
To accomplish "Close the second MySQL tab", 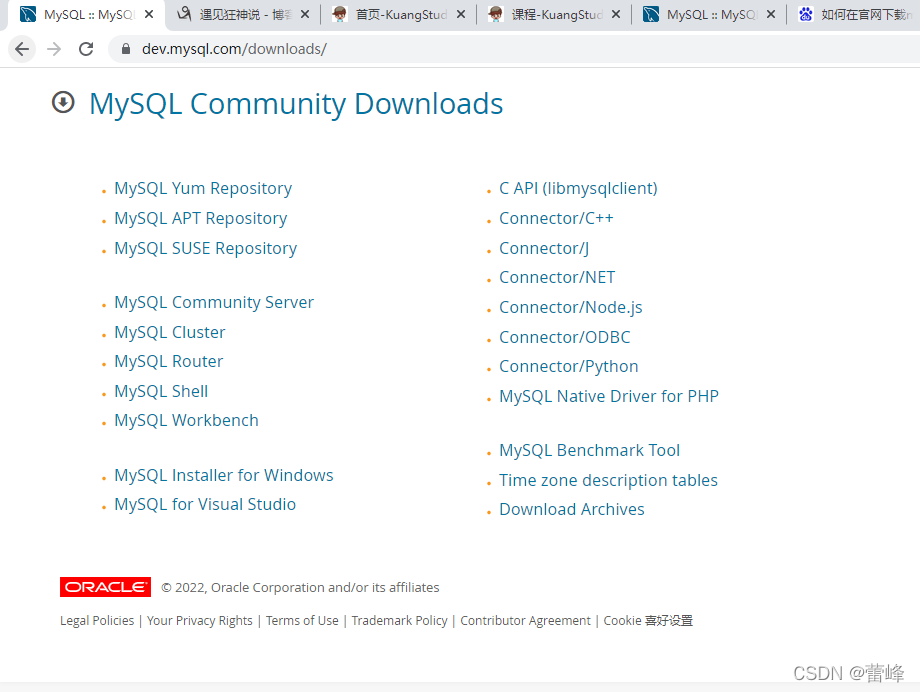I will [772, 14].
